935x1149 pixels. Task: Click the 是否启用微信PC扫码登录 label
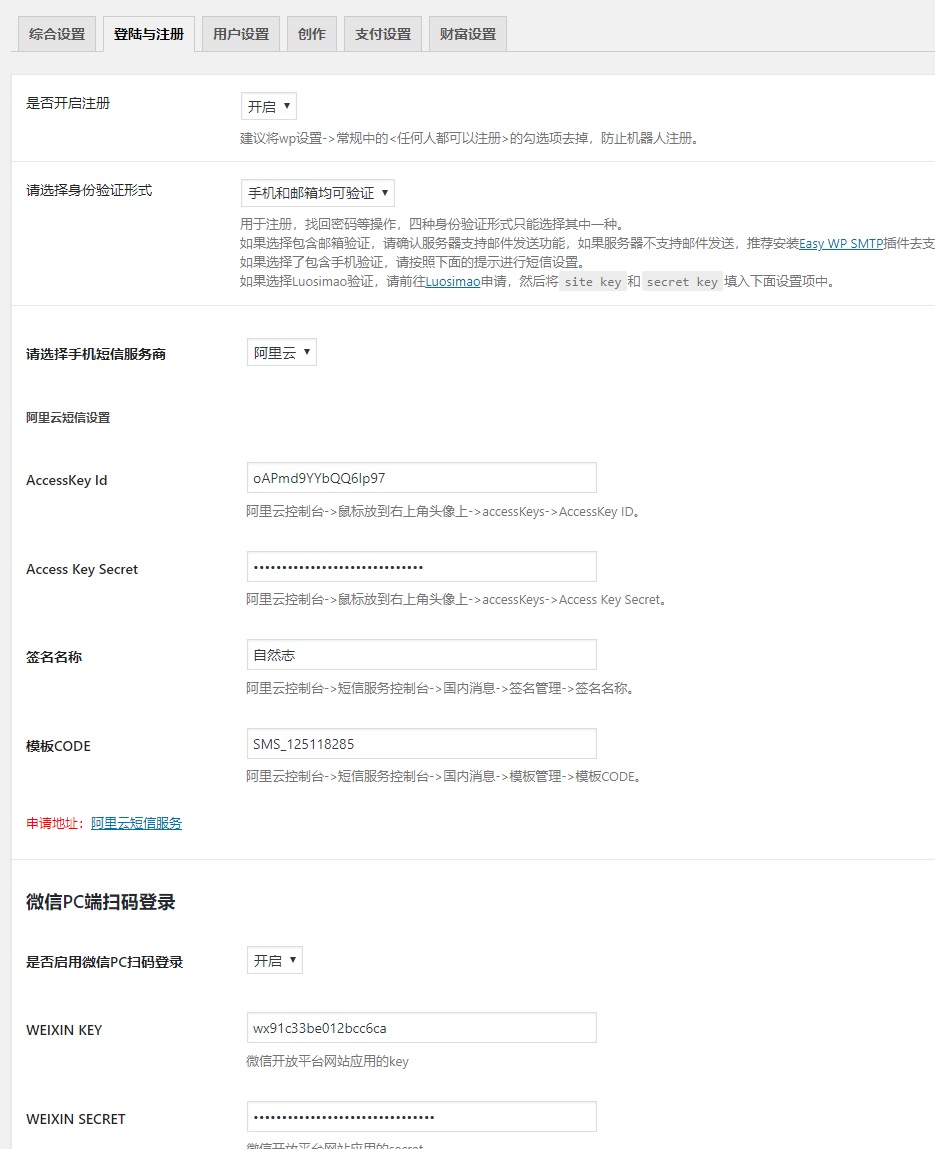105,962
